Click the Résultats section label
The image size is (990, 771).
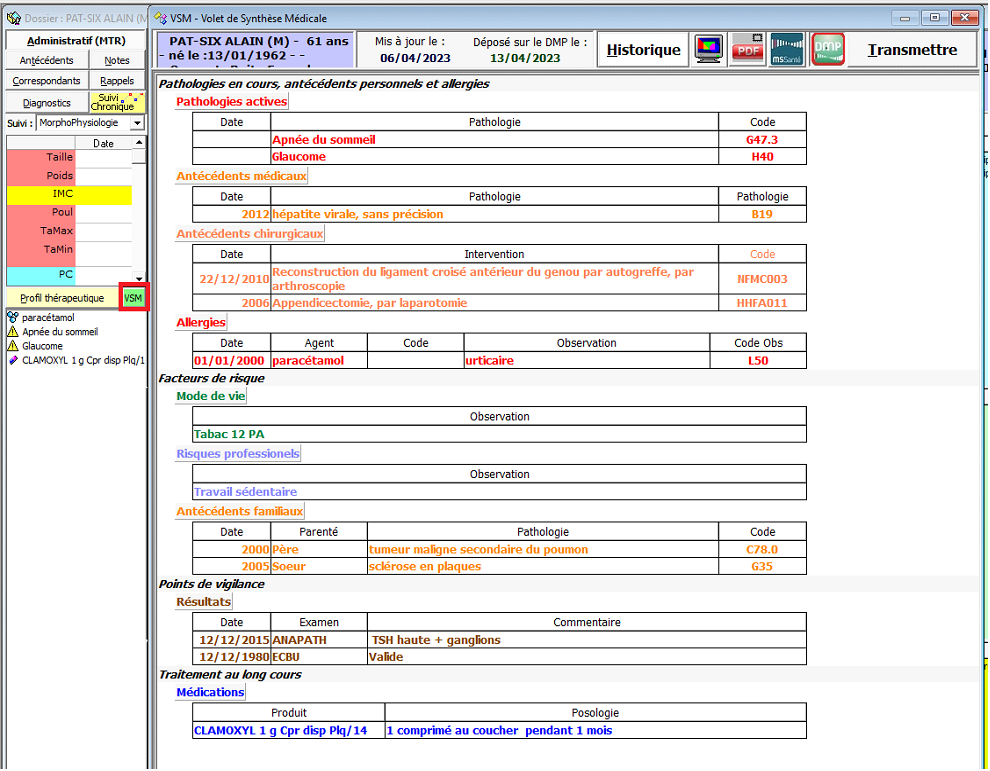203,602
